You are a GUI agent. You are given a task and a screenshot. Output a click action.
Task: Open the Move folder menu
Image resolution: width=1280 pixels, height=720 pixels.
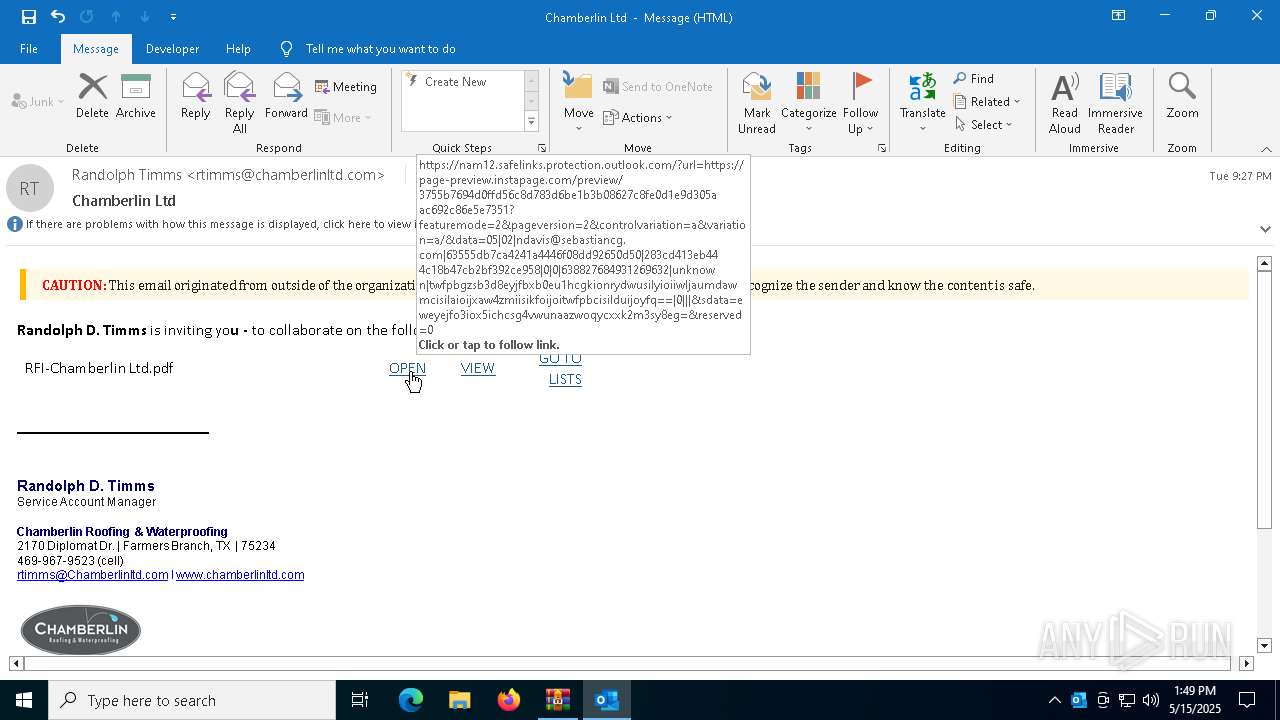(x=578, y=102)
